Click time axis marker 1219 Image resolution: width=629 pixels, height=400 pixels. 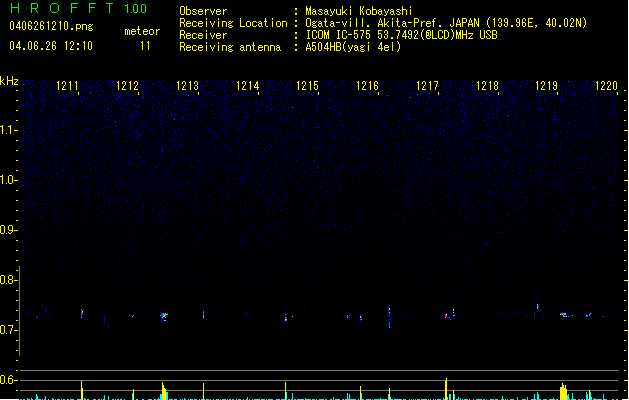[546, 85]
